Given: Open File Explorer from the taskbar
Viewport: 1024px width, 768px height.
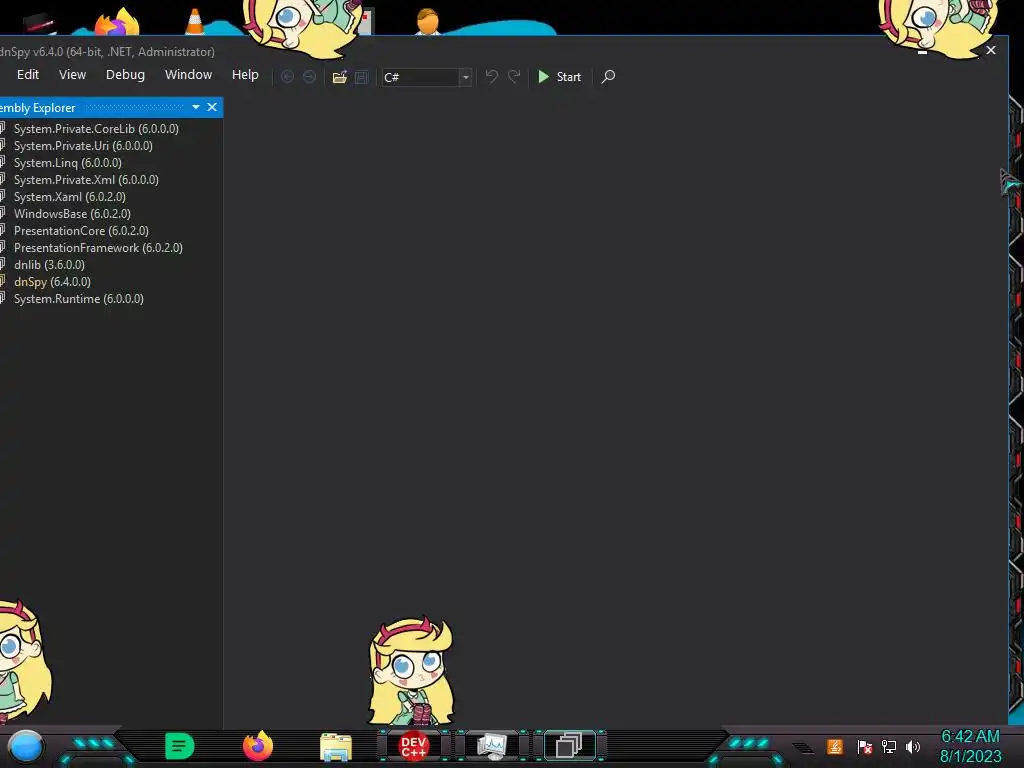Looking at the screenshot, I should click(x=336, y=747).
